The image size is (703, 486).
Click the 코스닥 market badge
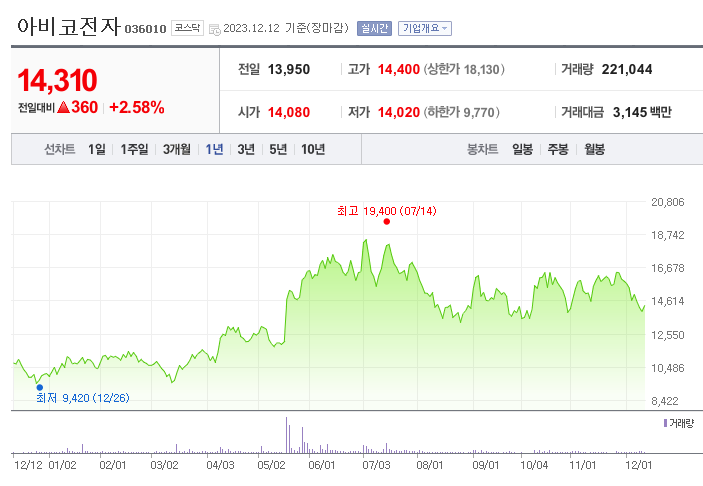pos(187,28)
